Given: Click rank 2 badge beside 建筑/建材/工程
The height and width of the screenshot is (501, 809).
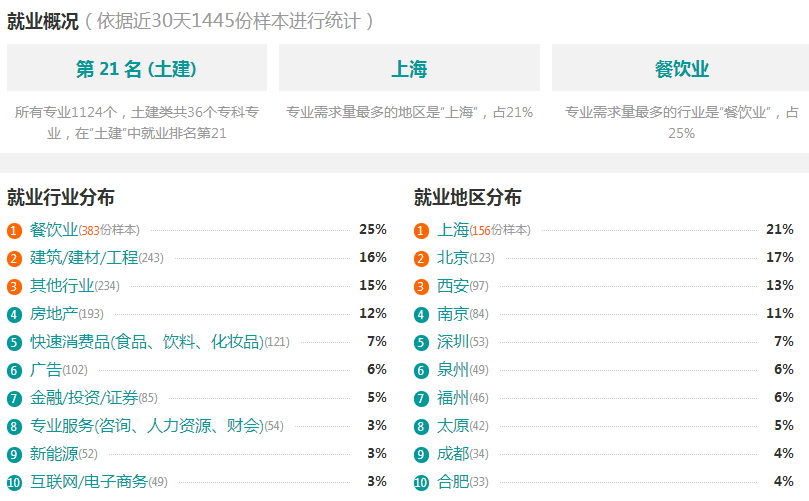Looking at the screenshot, I should tap(14, 258).
